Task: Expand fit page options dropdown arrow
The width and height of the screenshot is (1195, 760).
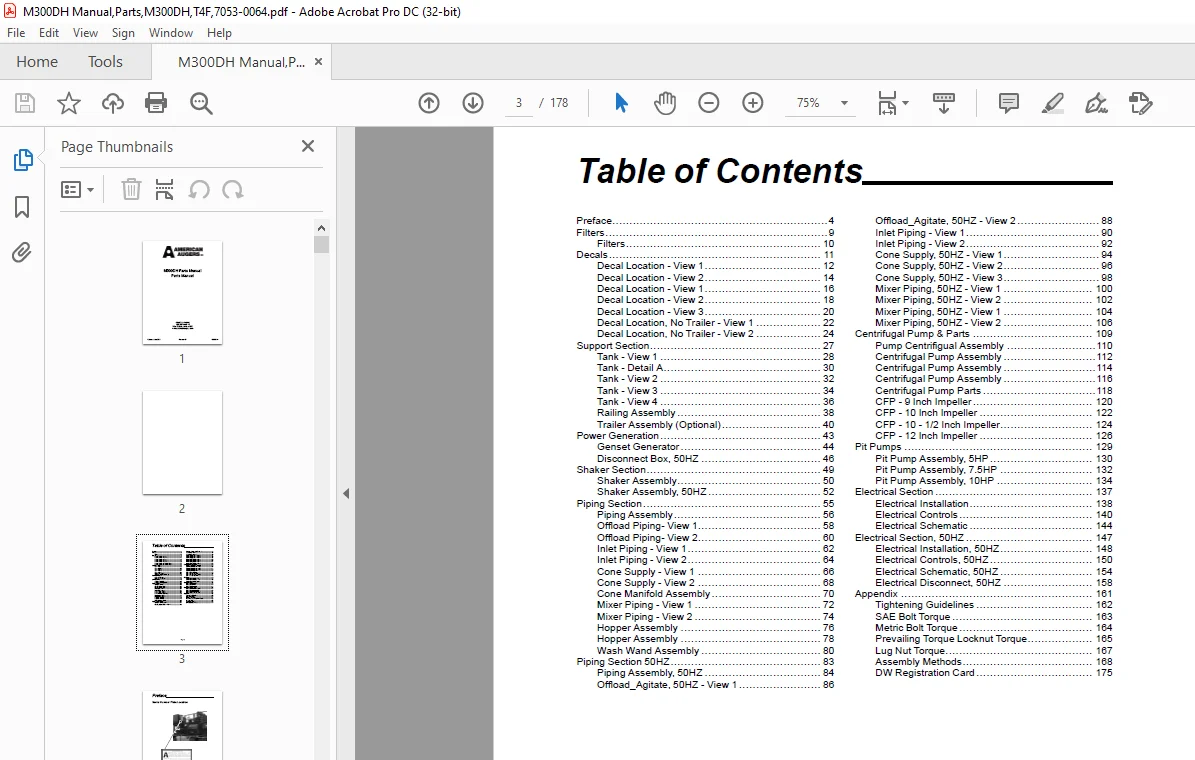Action: [905, 103]
